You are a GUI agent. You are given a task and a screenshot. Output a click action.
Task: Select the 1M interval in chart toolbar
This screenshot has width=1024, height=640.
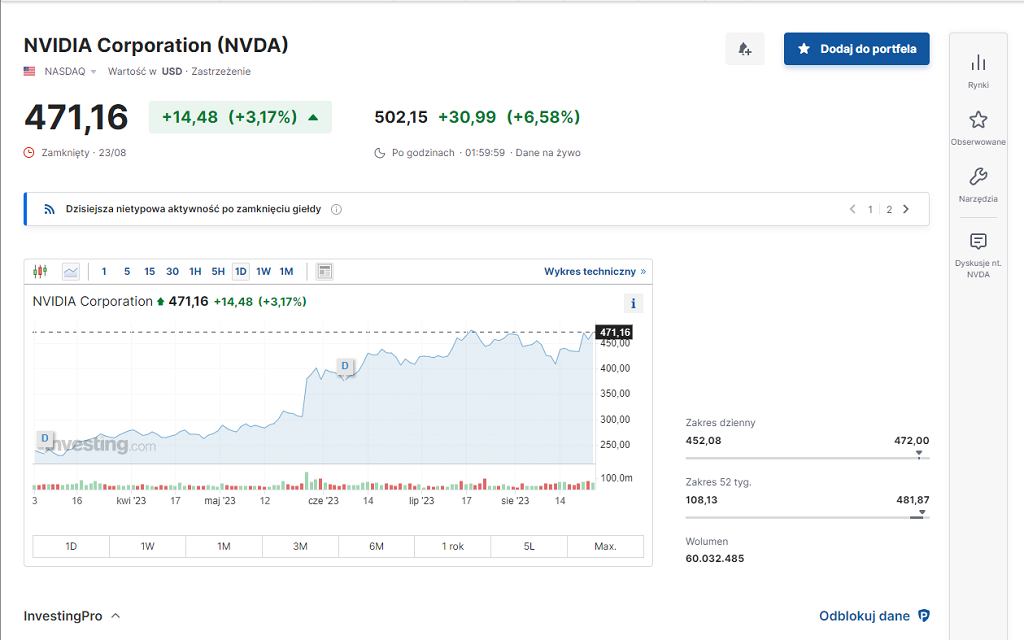[287, 271]
